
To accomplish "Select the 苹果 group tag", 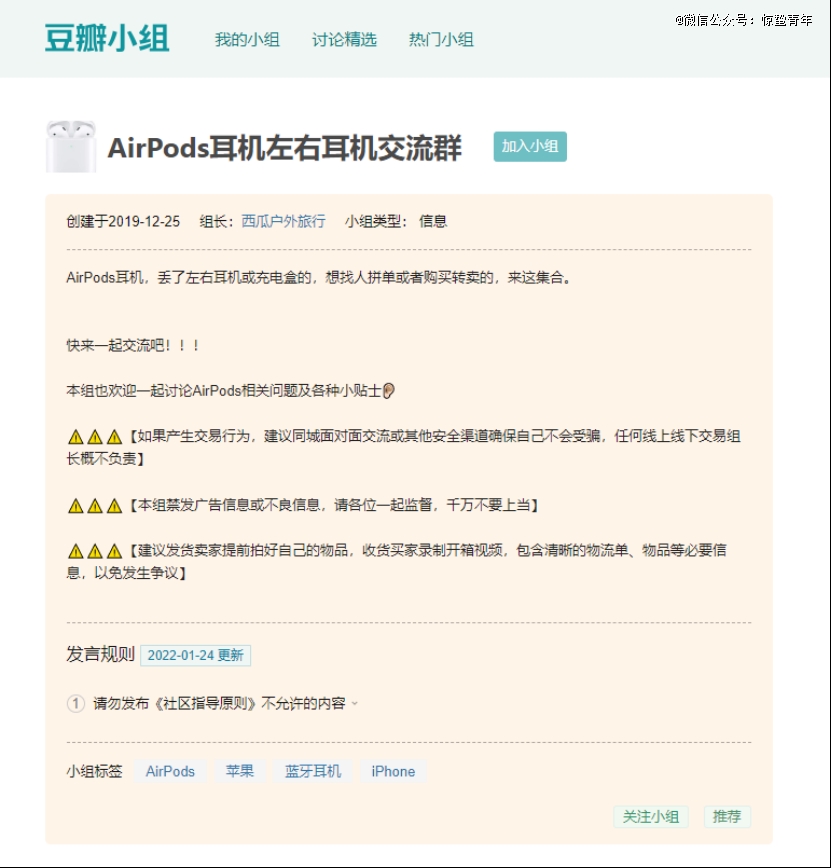I will [240, 771].
